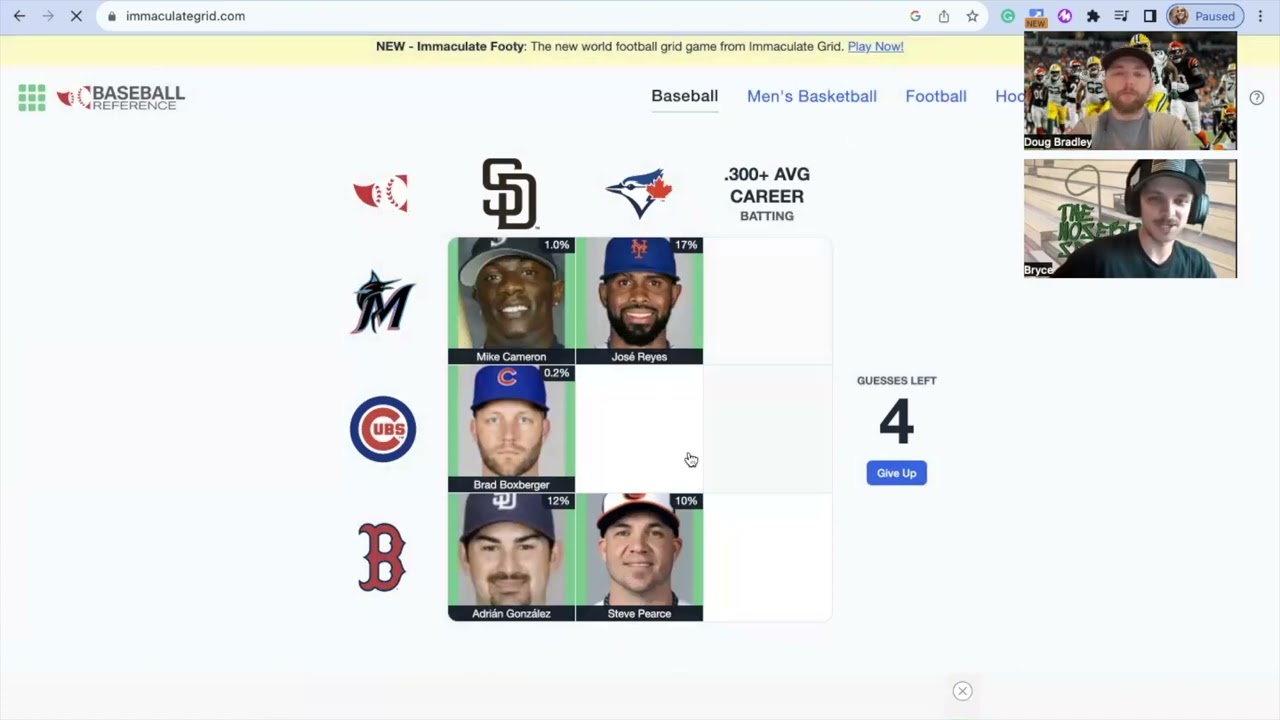
Task: Switch to the Men's Basketball tab
Action: tap(812, 96)
